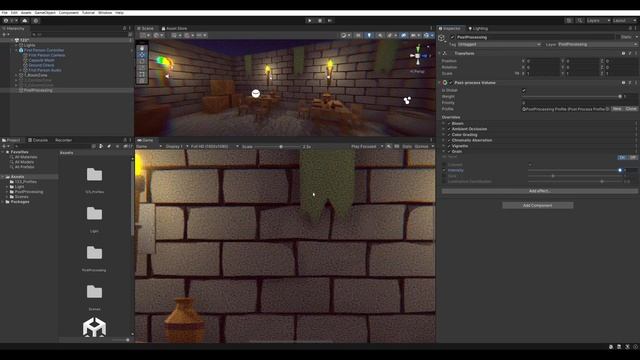Click the Clone profile button
Screen dimensions: 640x360
tap(631, 109)
